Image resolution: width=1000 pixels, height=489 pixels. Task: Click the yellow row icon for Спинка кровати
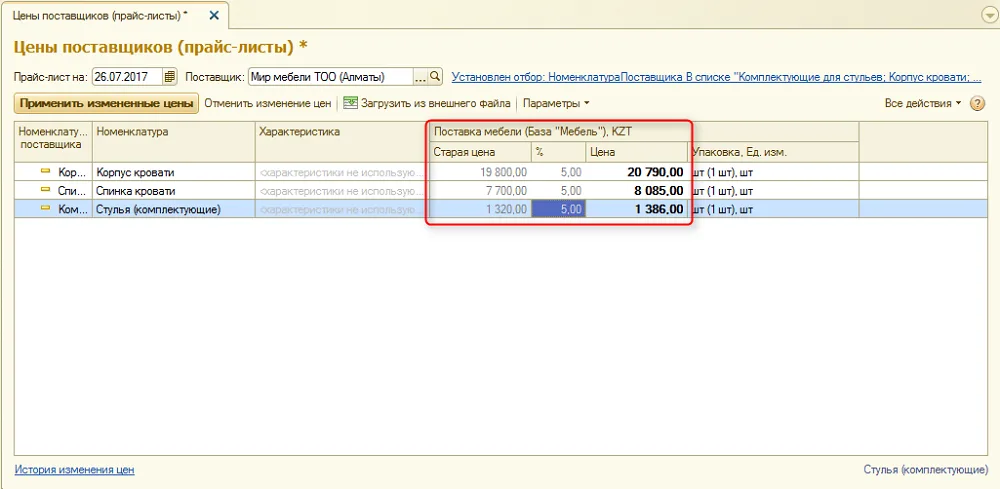tap(45, 190)
